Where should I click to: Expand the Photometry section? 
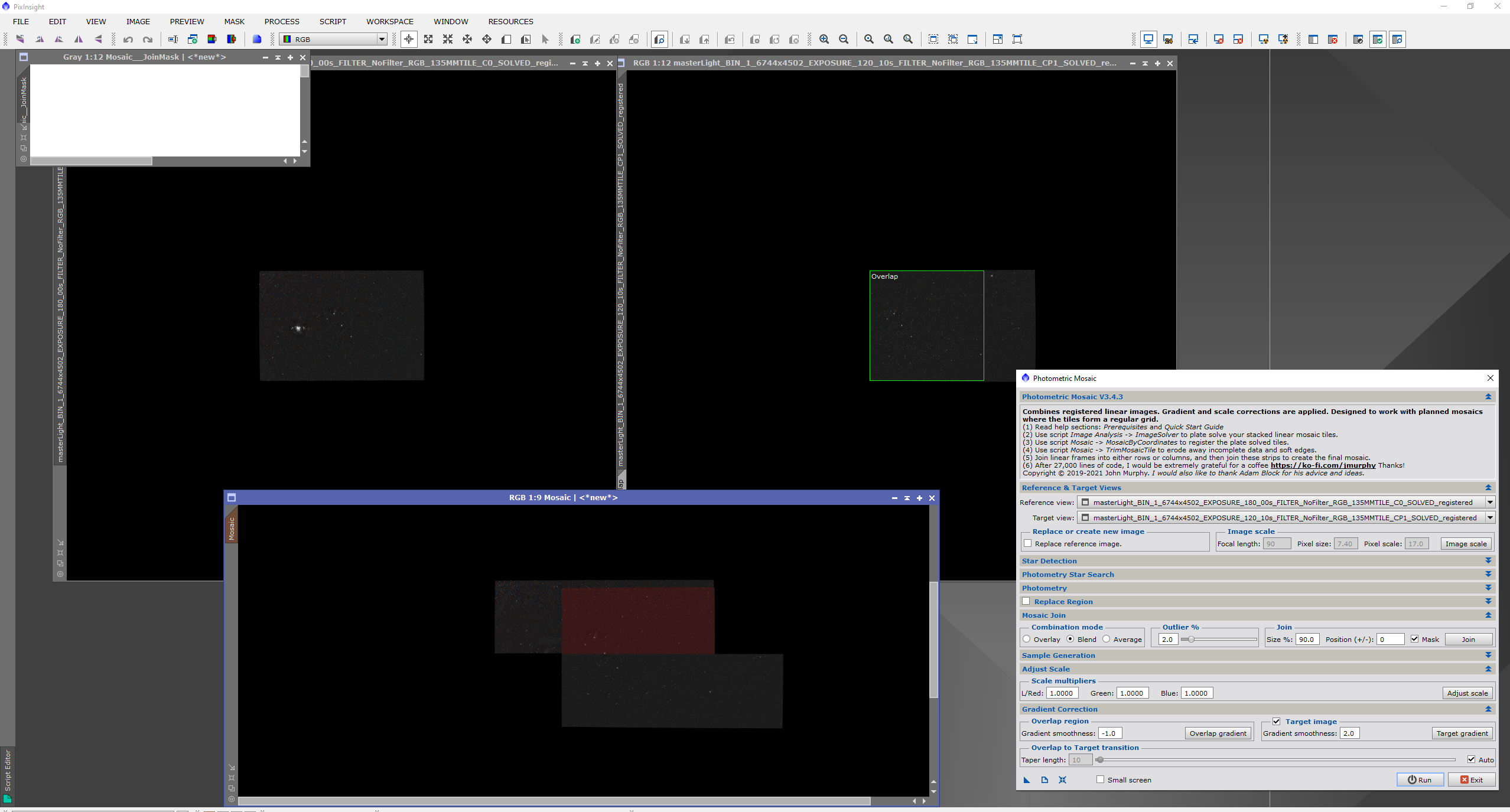coord(1488,588)
